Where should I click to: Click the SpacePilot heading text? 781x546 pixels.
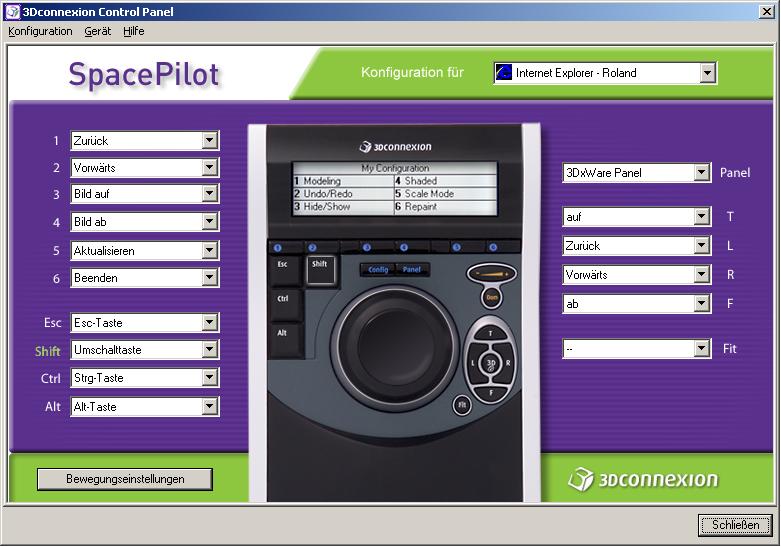point(144,75)
